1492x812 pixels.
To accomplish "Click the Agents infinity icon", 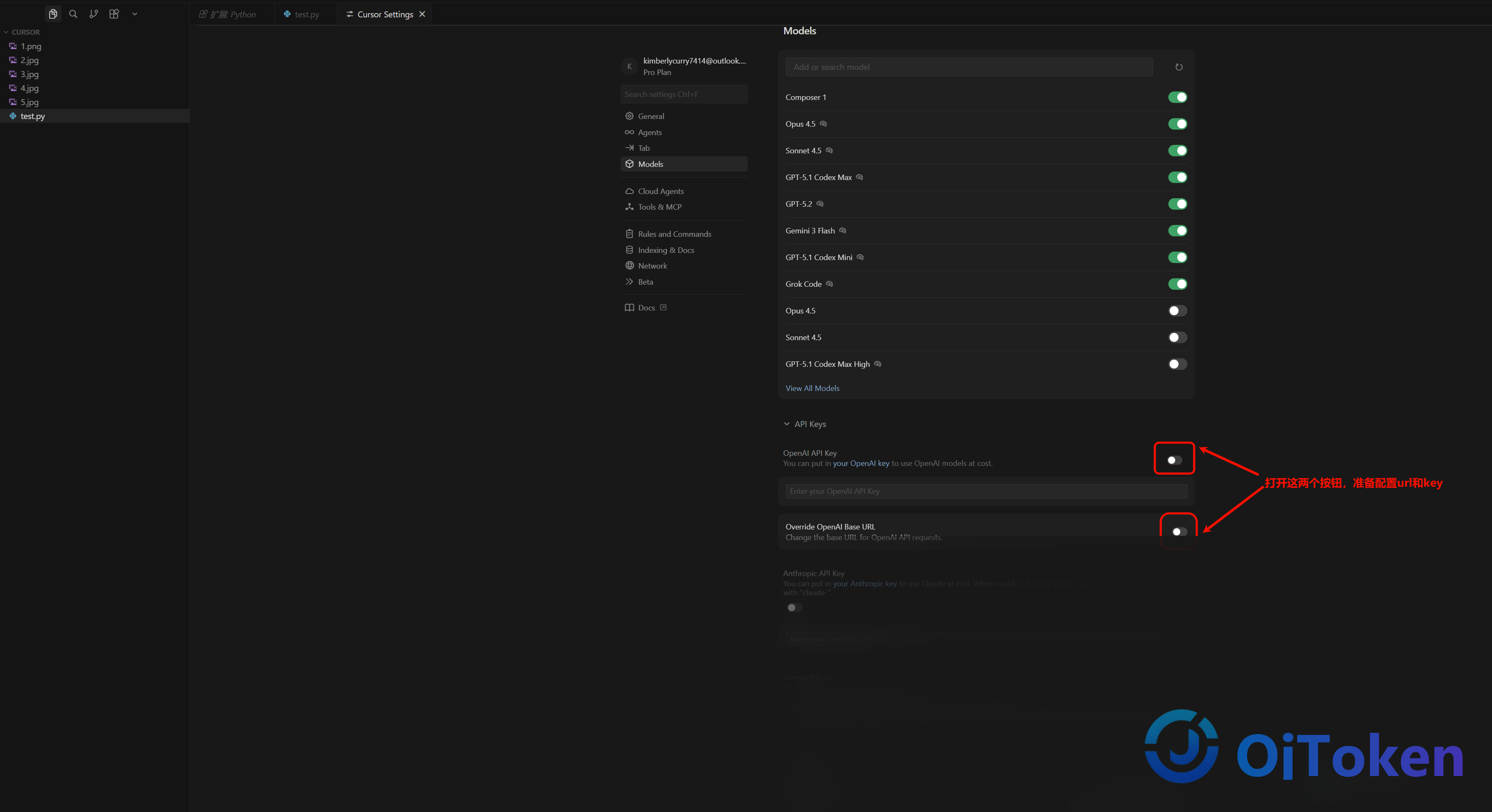I will tap(629, 132).
